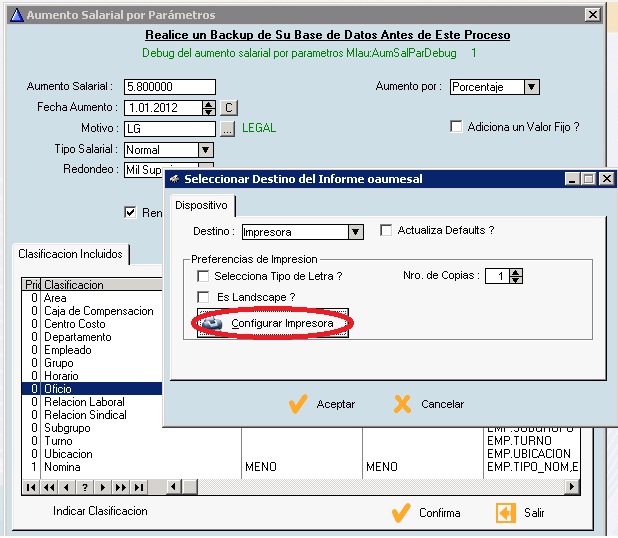Screen dimensions: 618x538
Task: Select the Dispositivo tab
Action: click(203, 205)
